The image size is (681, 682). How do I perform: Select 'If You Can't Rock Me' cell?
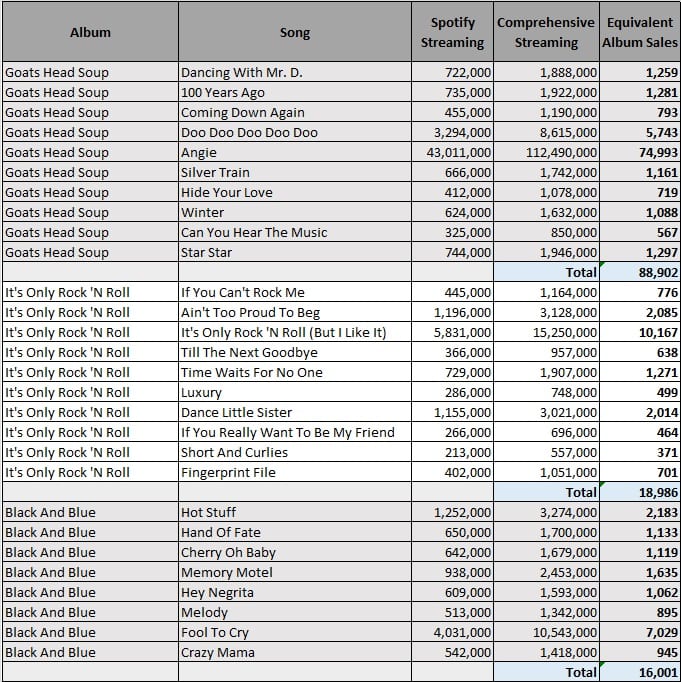point(295,292)
